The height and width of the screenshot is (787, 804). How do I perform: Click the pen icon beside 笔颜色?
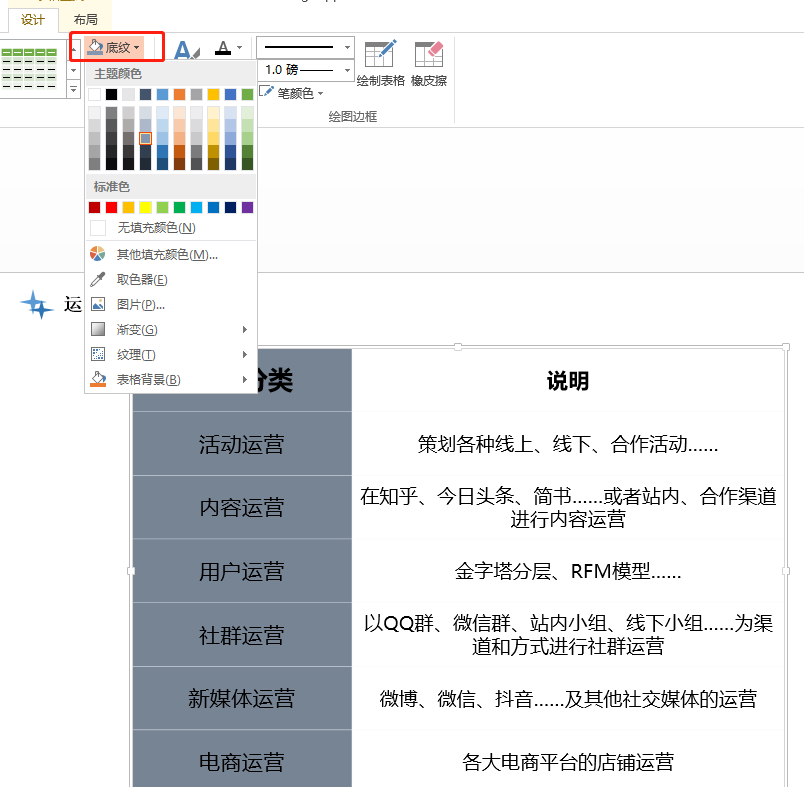266,92
